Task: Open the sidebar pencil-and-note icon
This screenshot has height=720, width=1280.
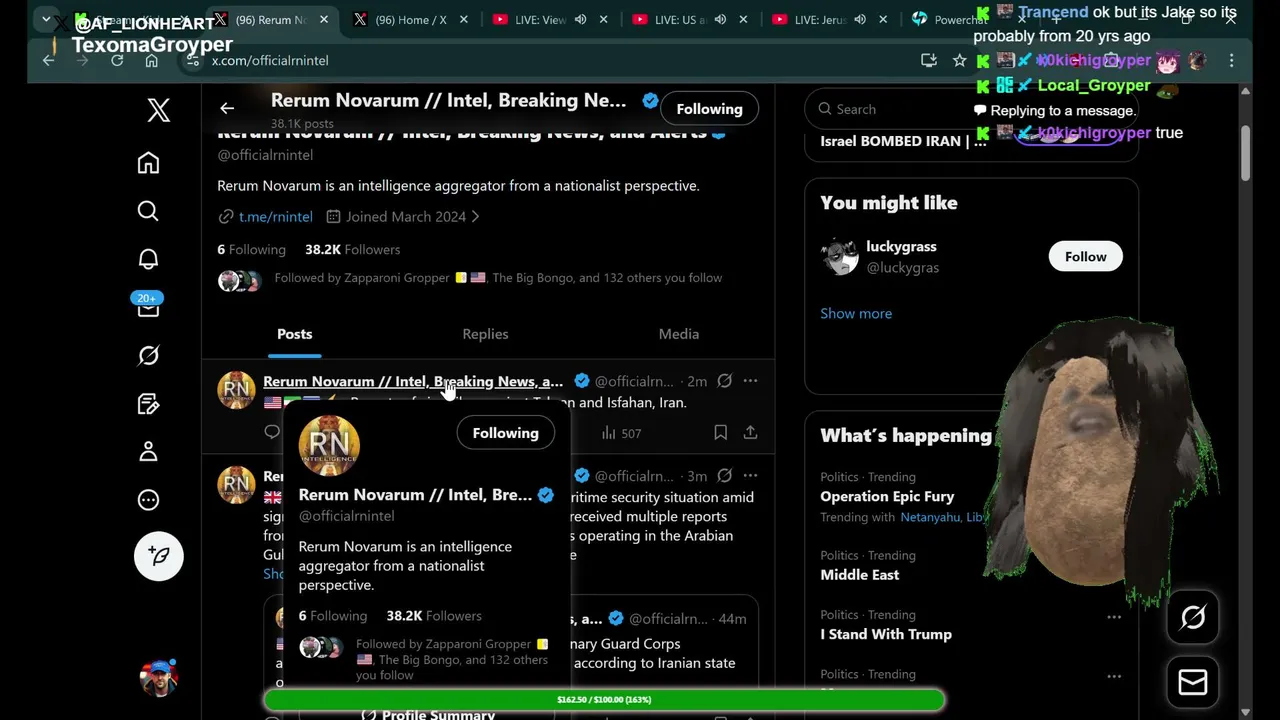Action: tap(148, 404)
